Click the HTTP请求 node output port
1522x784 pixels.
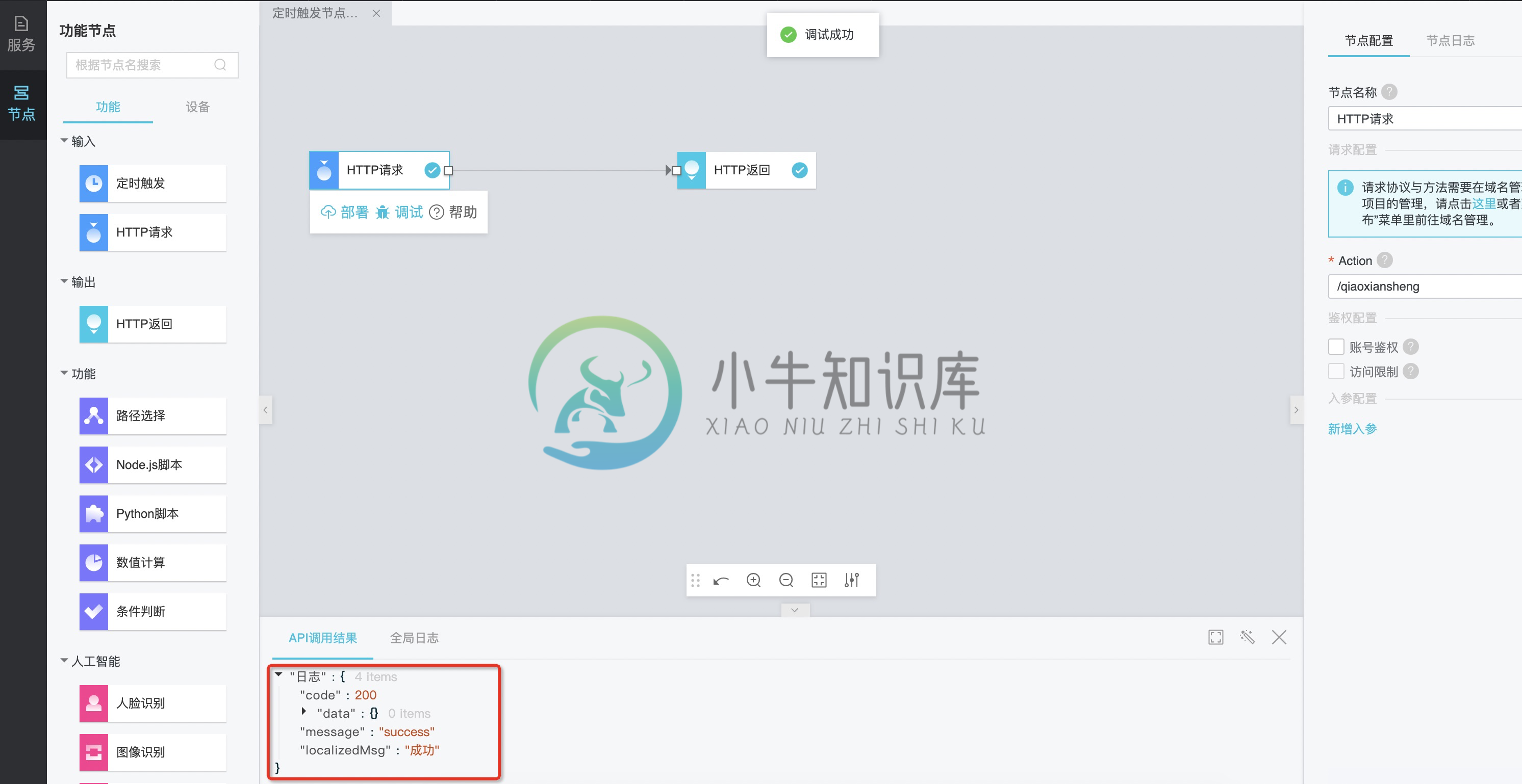click(448, 171)
